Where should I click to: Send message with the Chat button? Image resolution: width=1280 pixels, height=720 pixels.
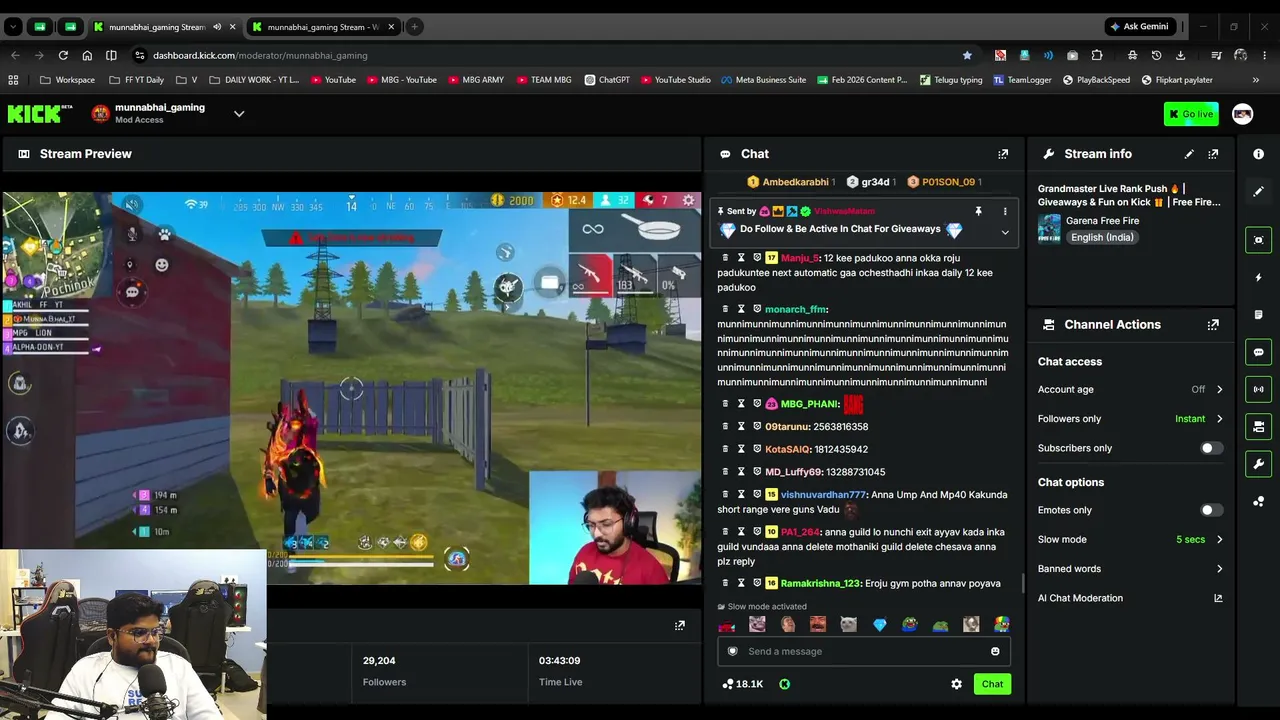click(992, 684)
